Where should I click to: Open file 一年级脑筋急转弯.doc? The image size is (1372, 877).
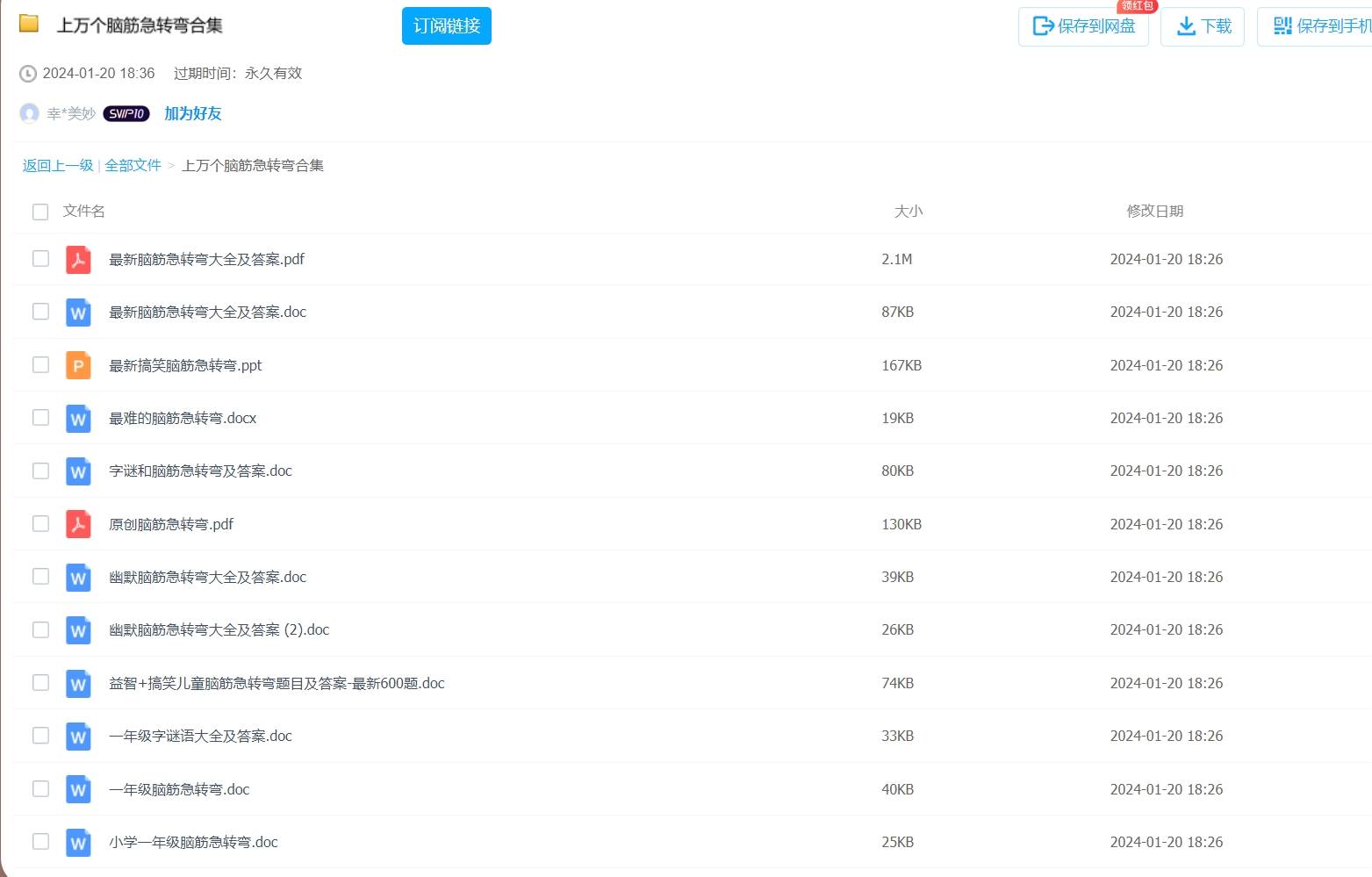[x=179, y=789]
